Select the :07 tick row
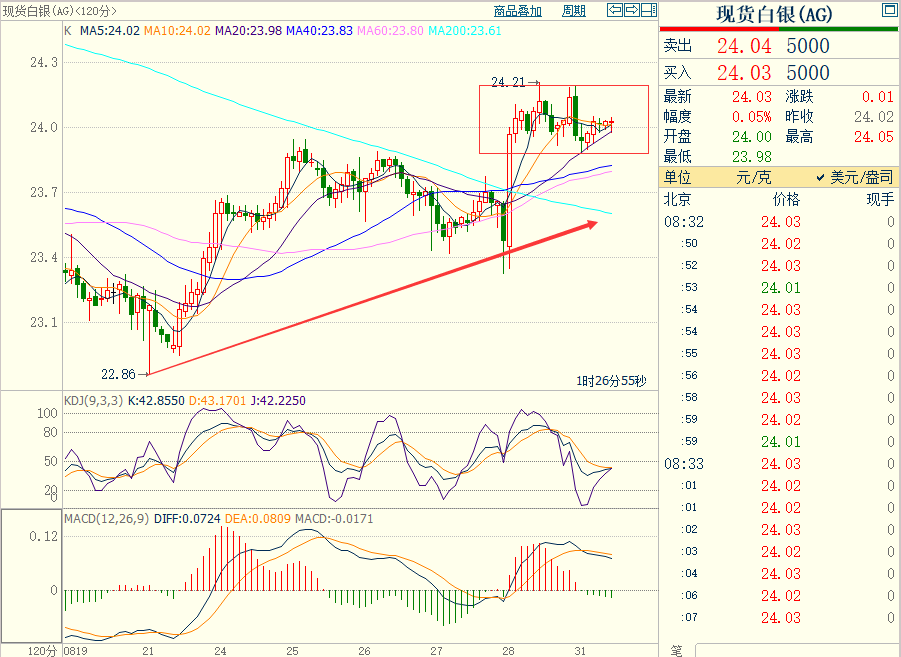Screen dimensions: 901x657 coord(779,617)
